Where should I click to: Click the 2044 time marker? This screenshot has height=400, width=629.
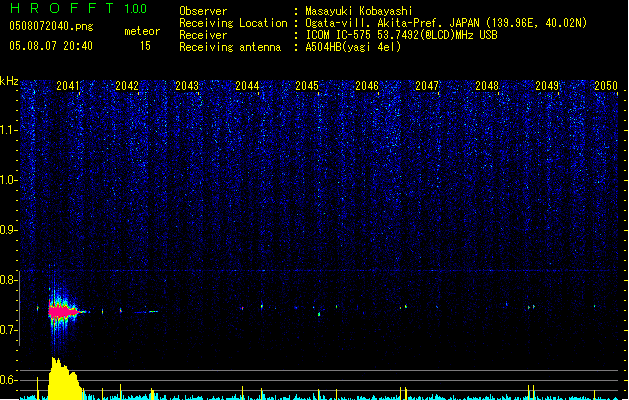[247, 85]
